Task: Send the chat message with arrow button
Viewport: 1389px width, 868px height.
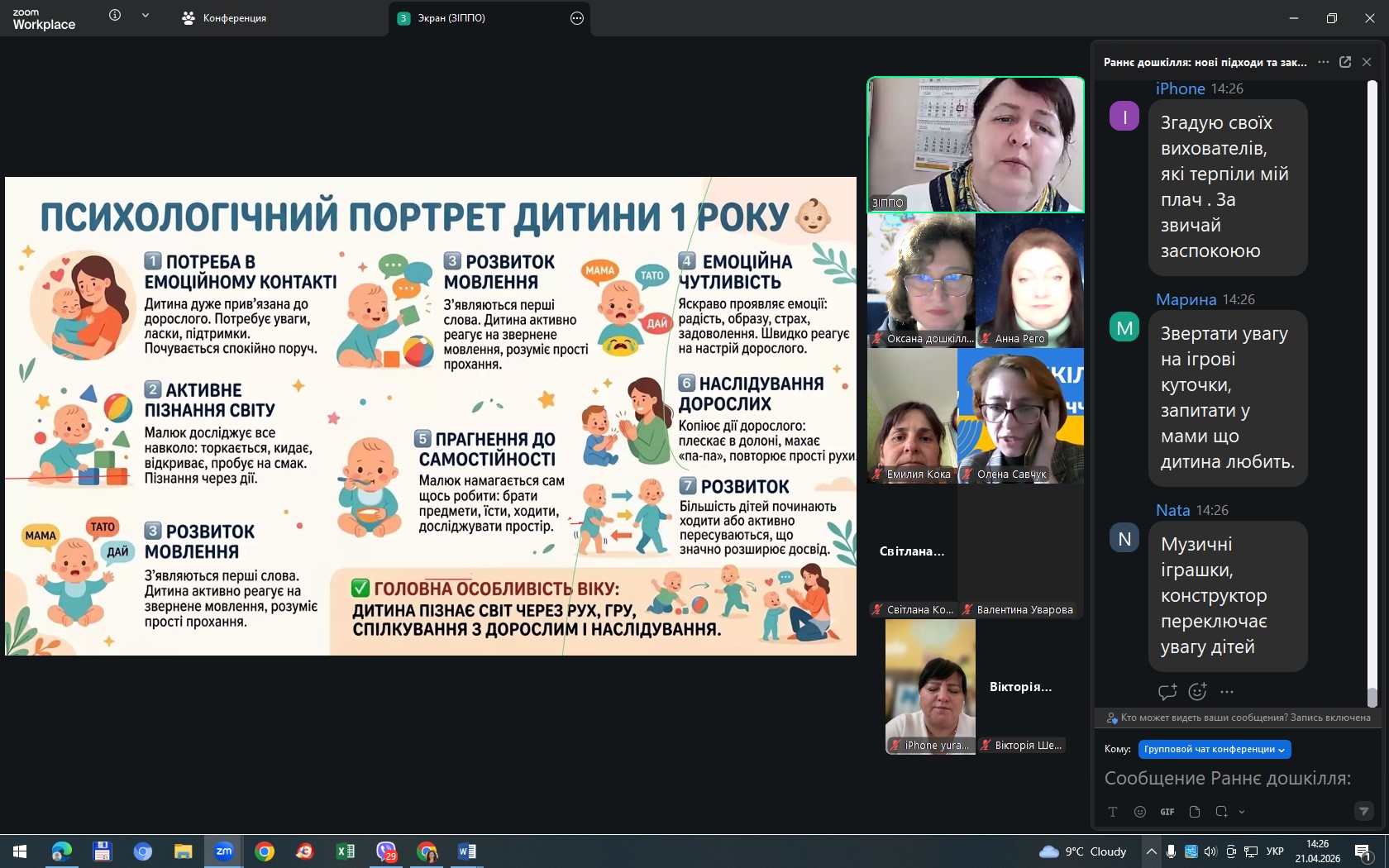Action: tap(1364, 812)
